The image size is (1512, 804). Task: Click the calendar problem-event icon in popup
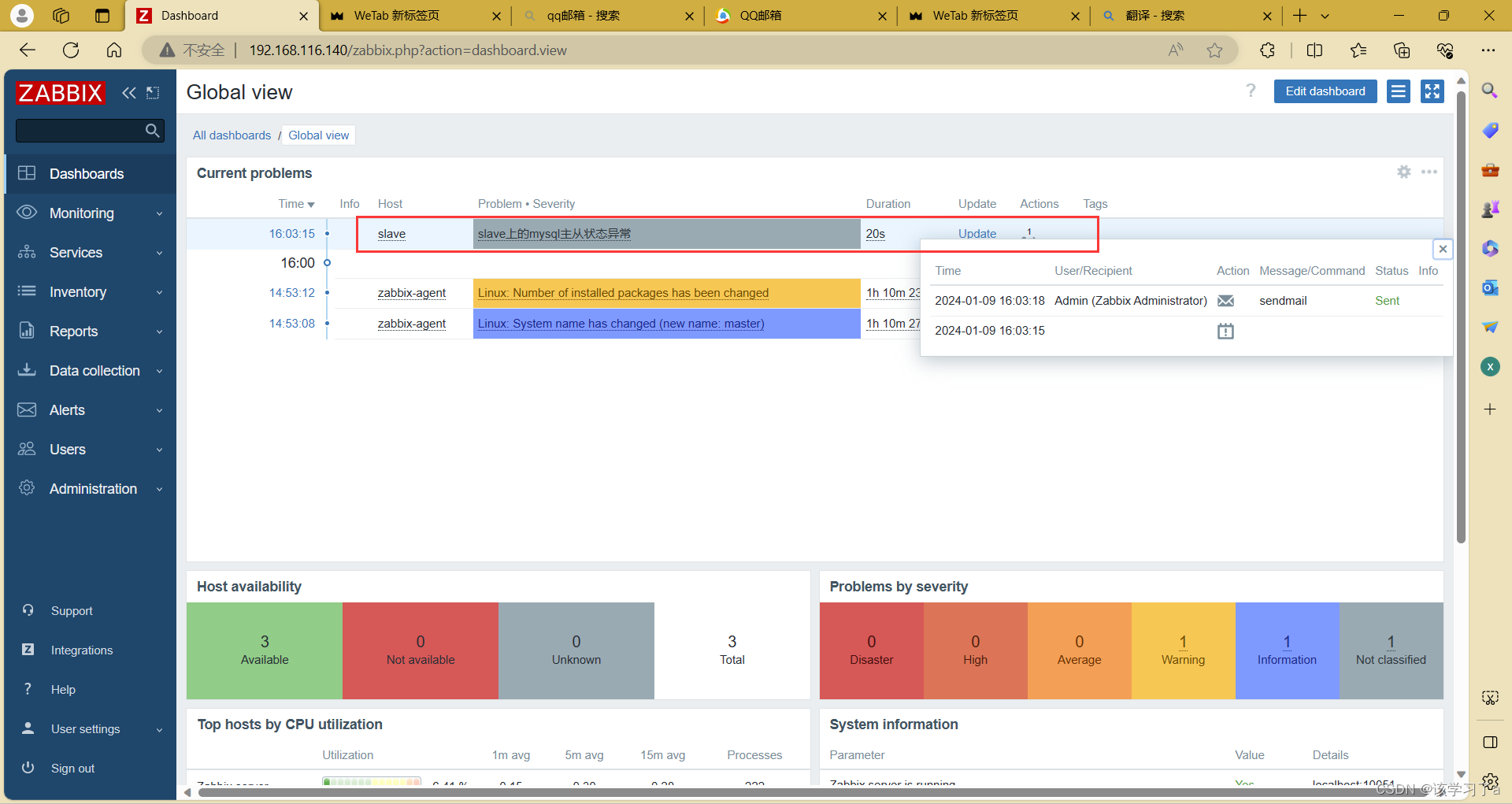tap(1225, 331)
